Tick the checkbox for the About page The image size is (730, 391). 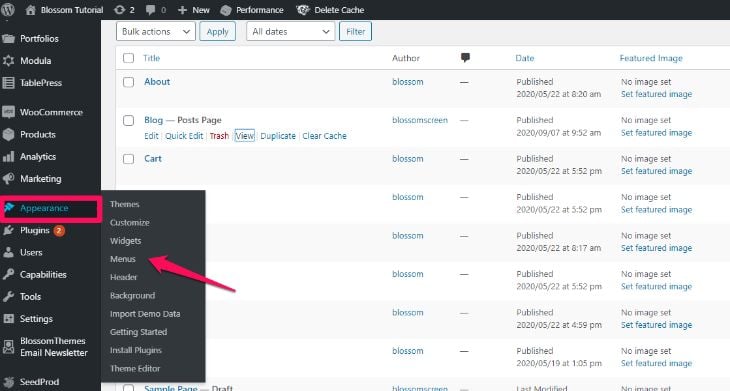point(128,82)
